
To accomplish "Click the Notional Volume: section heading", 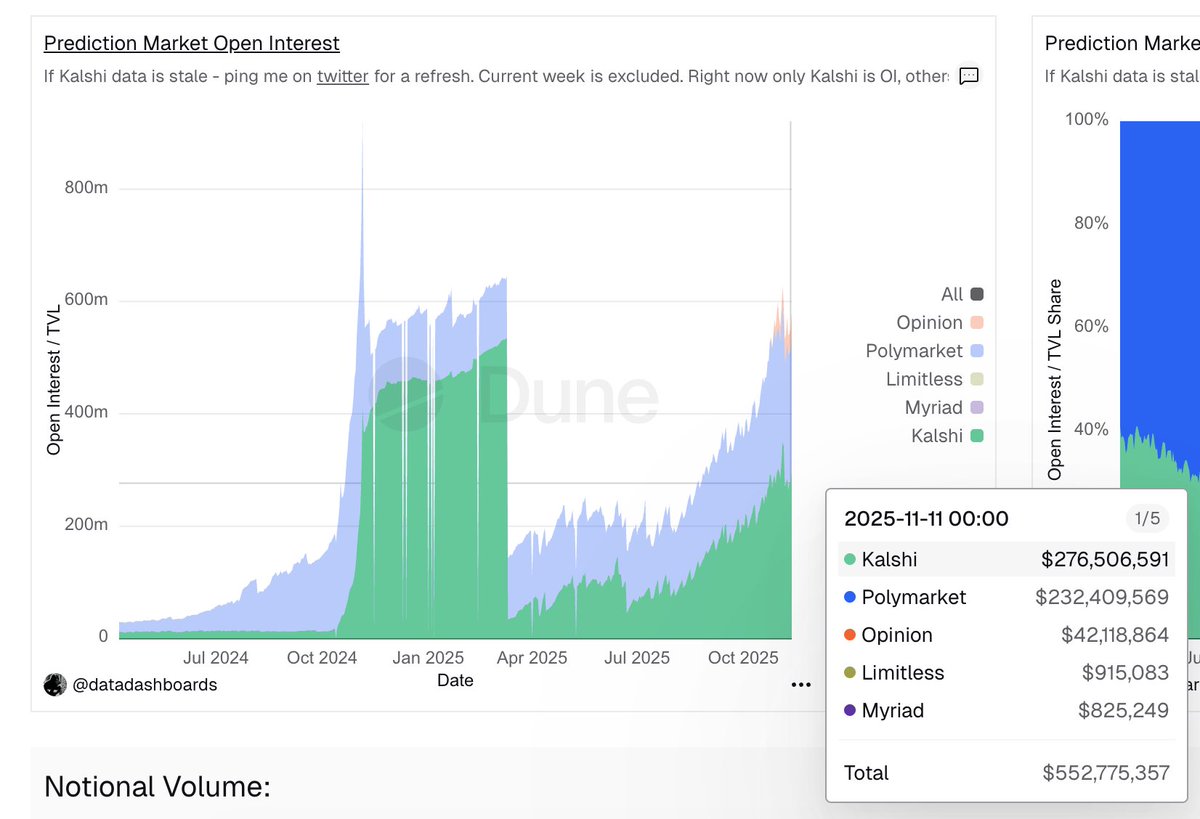I will coord(157,786).
